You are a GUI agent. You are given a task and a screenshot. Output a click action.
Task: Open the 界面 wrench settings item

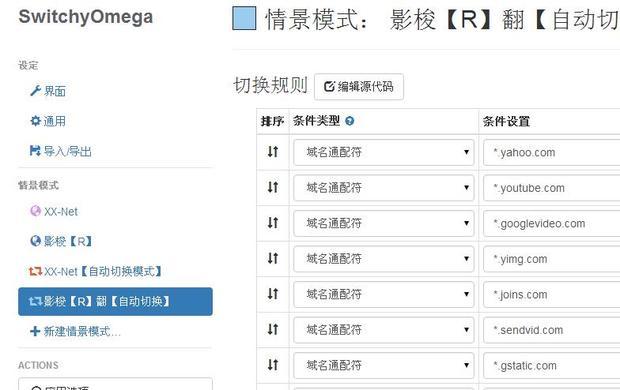click(x=48, y=91)
